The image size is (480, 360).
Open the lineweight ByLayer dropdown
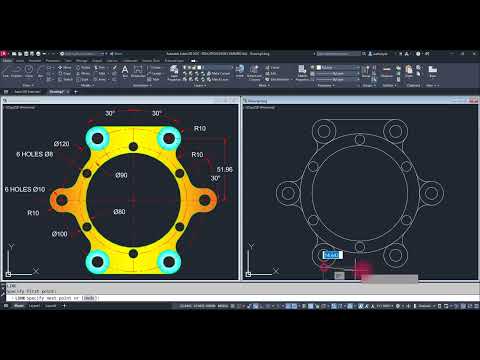pos(337,73)
